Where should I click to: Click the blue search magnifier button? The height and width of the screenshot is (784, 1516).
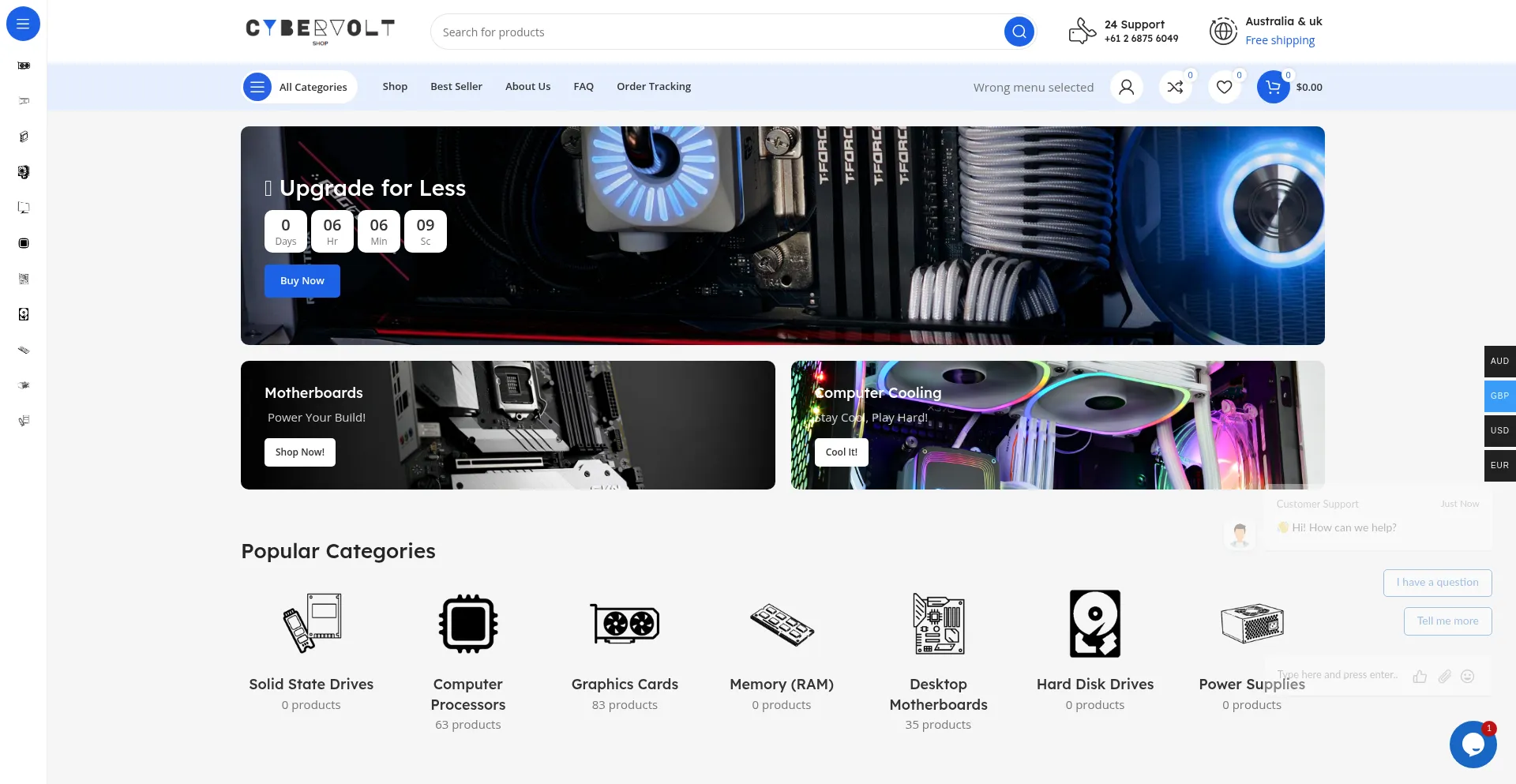tap(1019, 32)
